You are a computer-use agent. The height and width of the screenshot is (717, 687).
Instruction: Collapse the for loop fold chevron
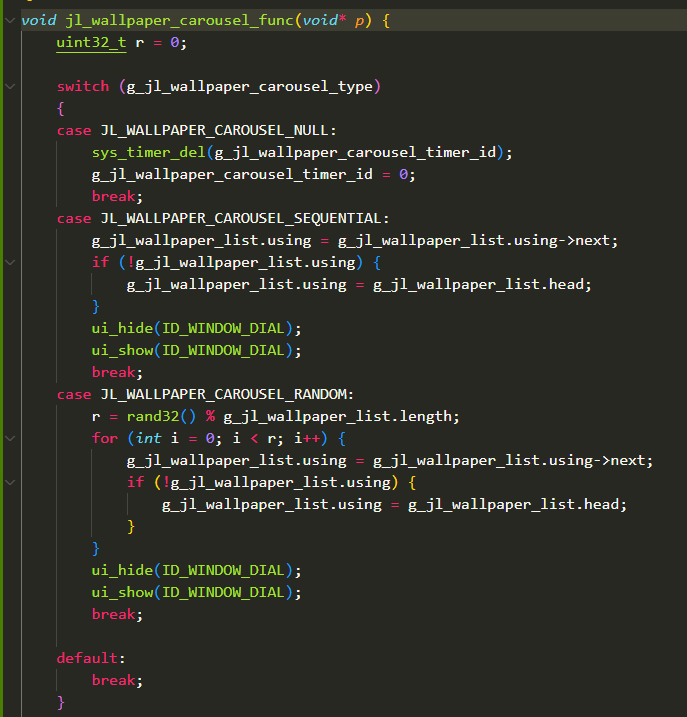click(x=10, y=439)
